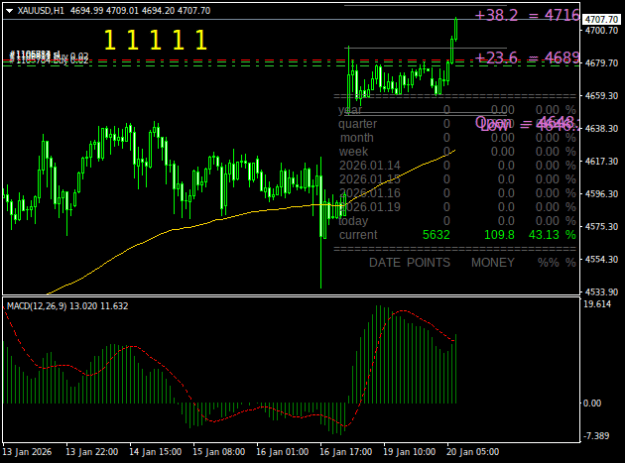
Task: Click the 16 Jan 17:00 time axis label
Action: pos(346,452)
